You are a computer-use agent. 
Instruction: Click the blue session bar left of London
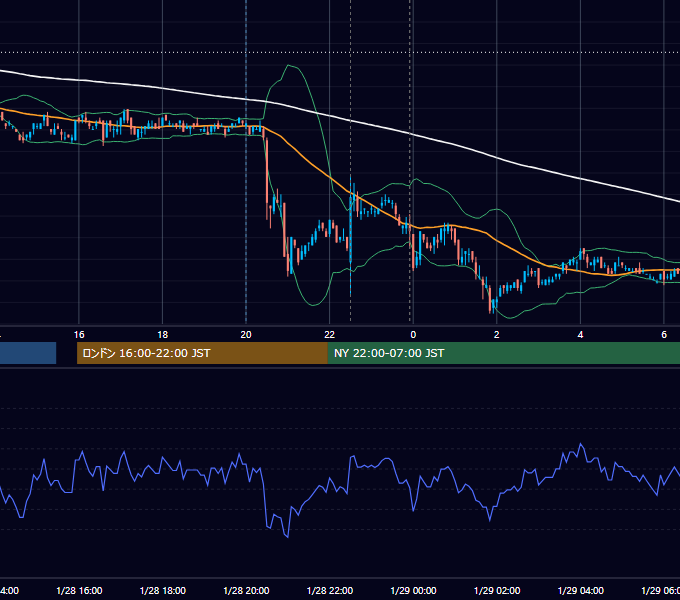click(28, 353)
